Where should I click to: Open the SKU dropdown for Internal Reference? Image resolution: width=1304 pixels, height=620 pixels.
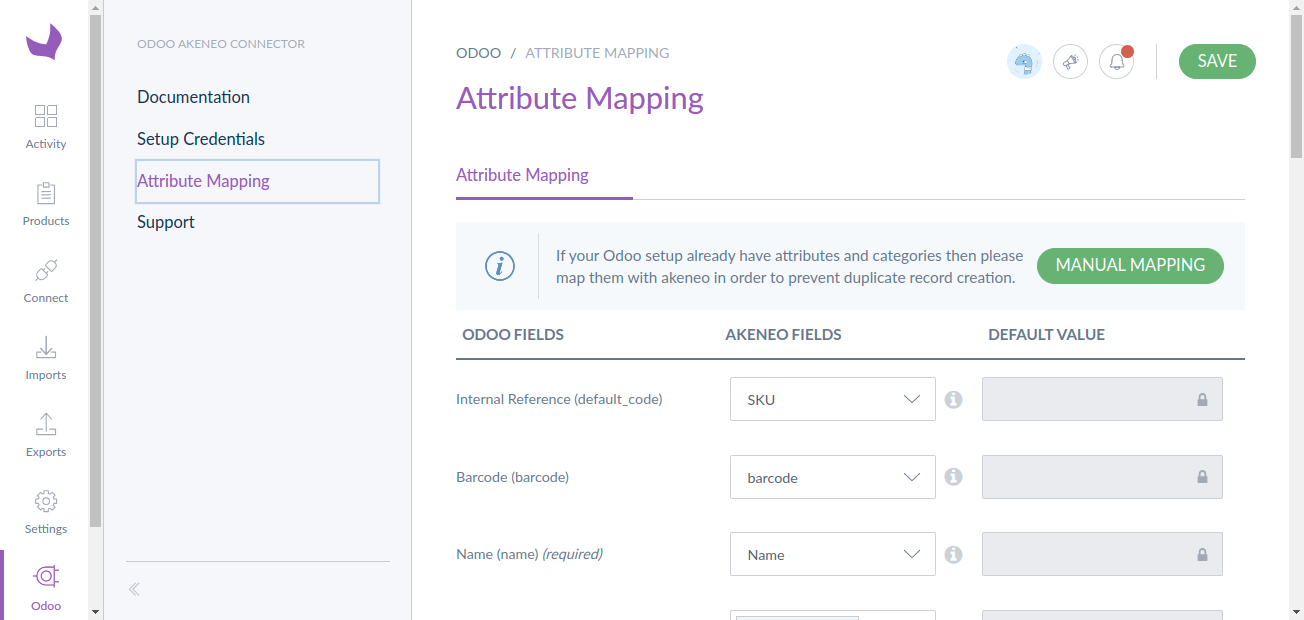tap(832, 399)
